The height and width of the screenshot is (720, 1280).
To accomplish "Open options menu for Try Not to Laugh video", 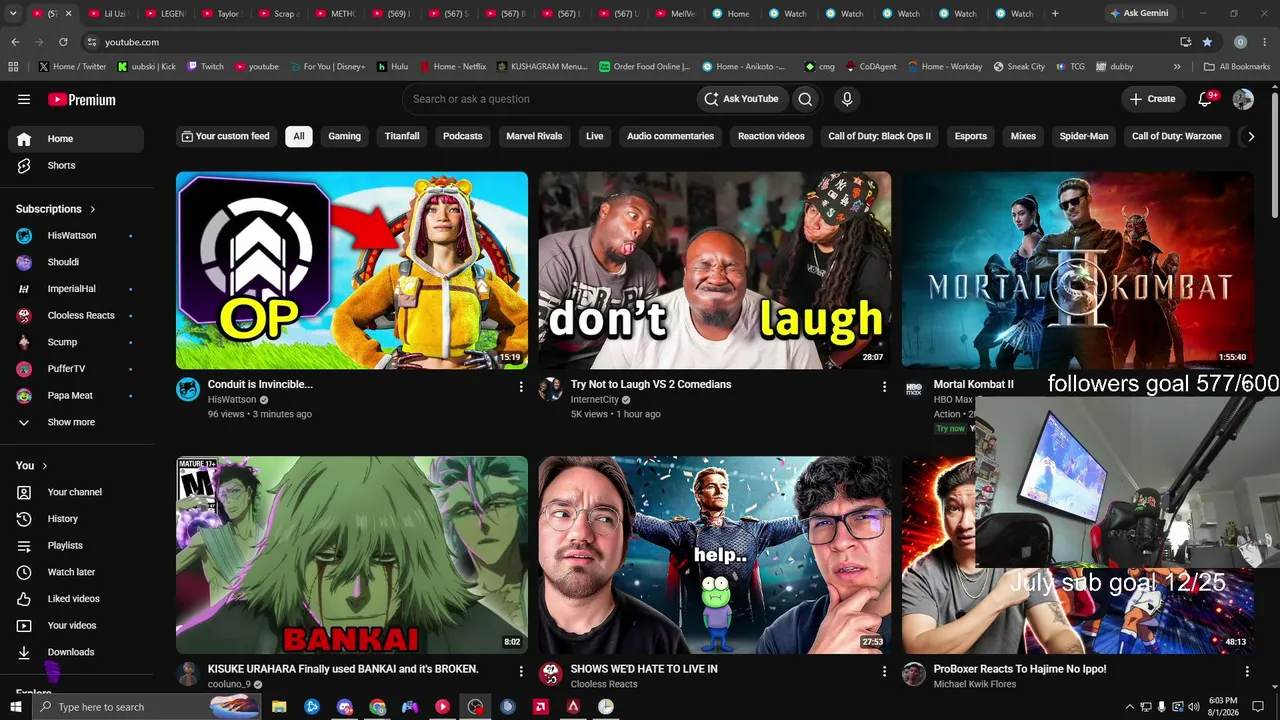I will (x=884, y=386).
